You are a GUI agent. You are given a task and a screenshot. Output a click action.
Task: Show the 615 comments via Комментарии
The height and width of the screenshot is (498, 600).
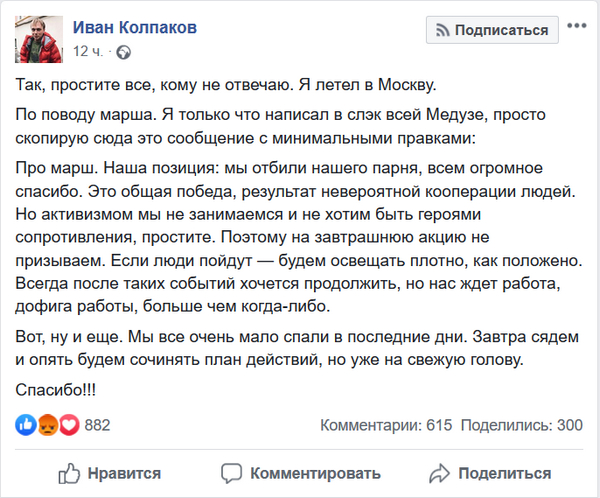pos(386,426)
